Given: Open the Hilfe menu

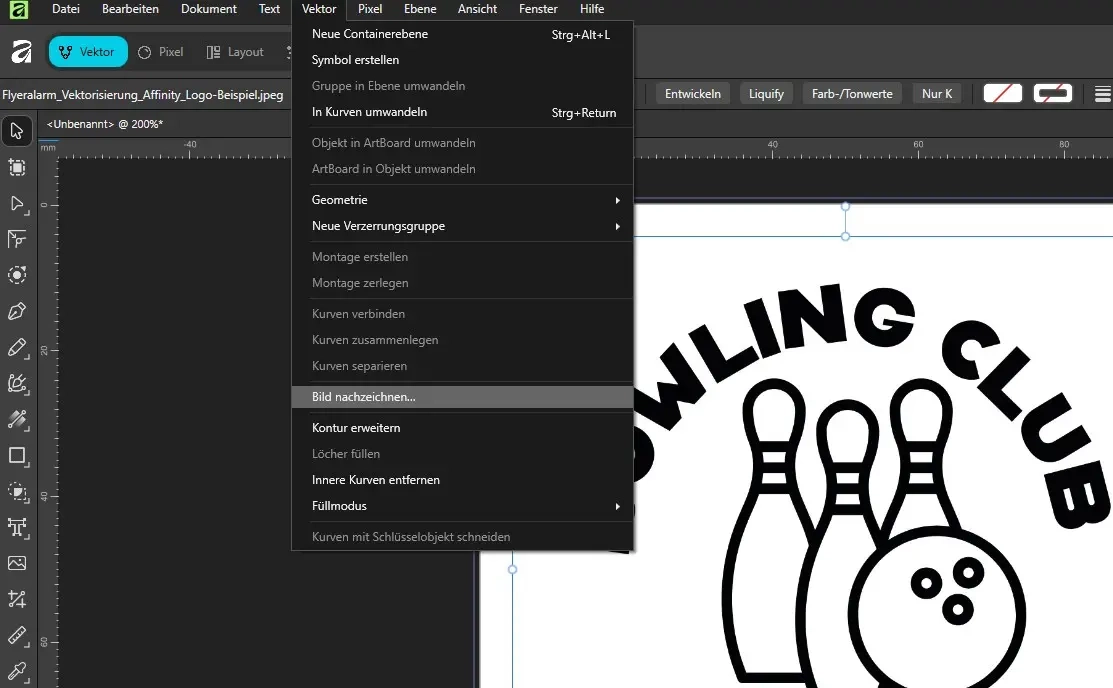Looking at the screenshot, I should [x=592, y=9].
